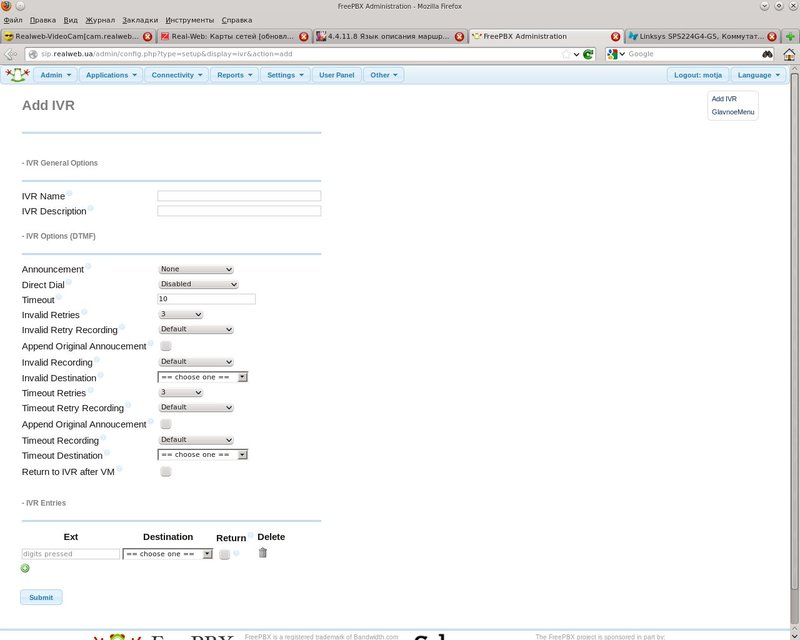Open Timeout Retry Recording dropdown
Image resolution: width=800 pixels, height=640 pixels.
click(196, 407)
